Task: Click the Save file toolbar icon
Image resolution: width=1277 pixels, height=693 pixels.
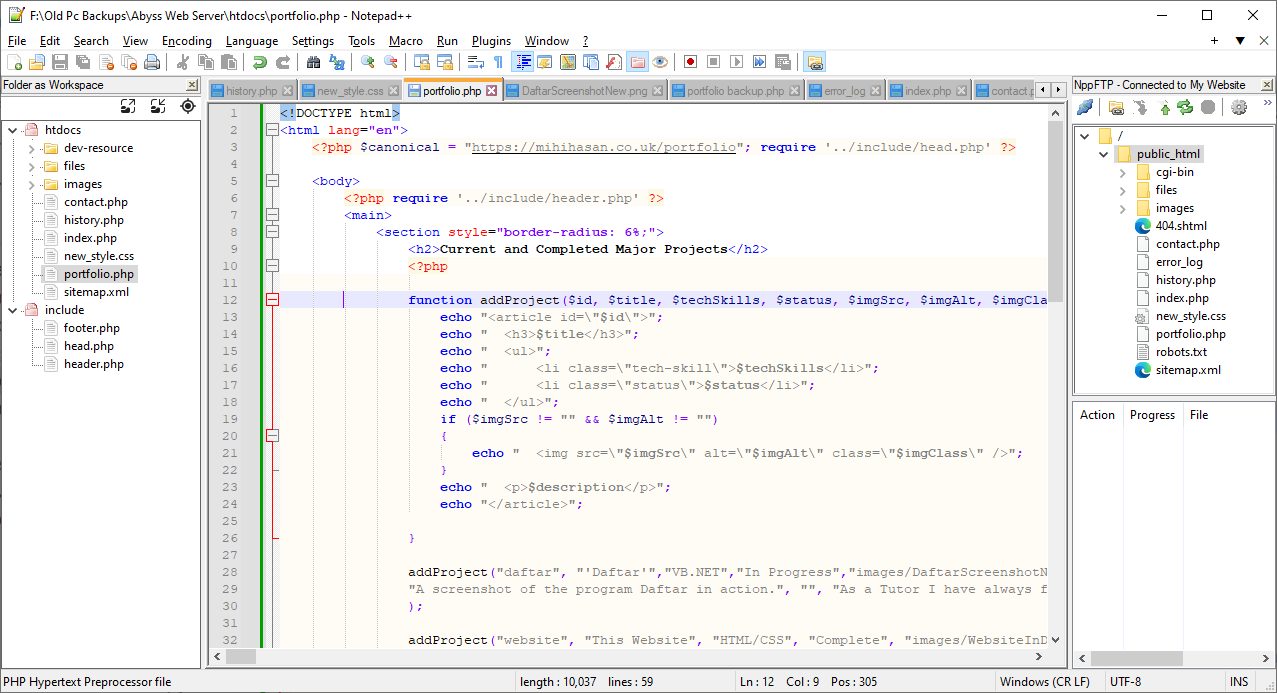Action: click(59, 62)
